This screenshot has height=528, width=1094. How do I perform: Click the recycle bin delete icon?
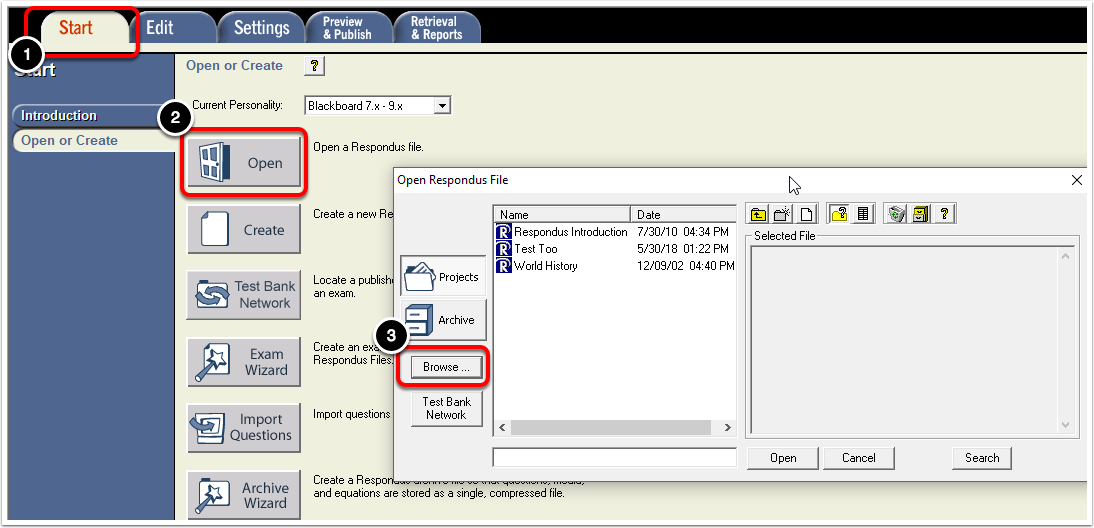pyautogui.click(x=896, y=214)
